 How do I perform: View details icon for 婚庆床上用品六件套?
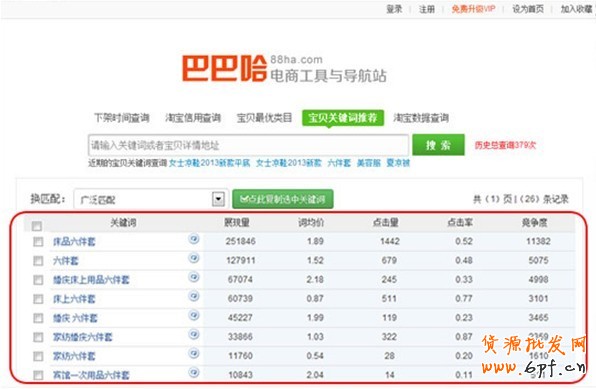[194, 277]
